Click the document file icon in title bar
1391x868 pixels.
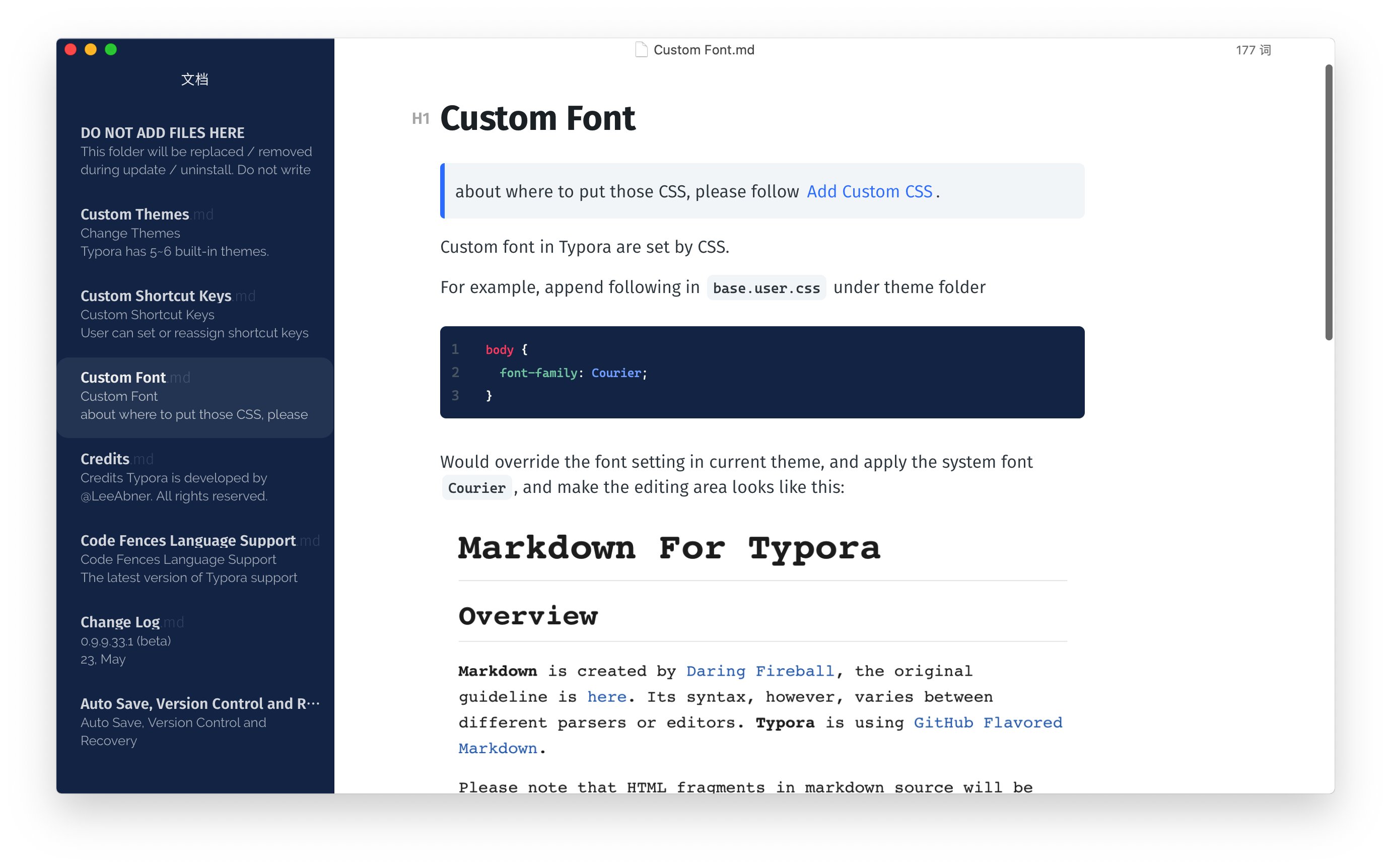[x=641, y=50]
